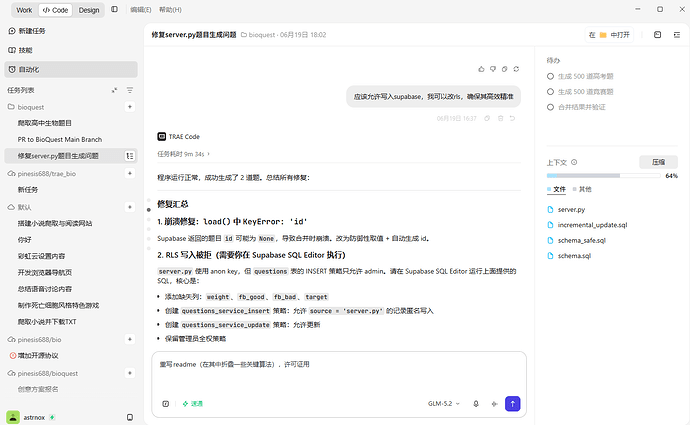This screenshot has height=425, width=690.
Task: Click the 压缩 context button
Action: [x=658, y=162]
